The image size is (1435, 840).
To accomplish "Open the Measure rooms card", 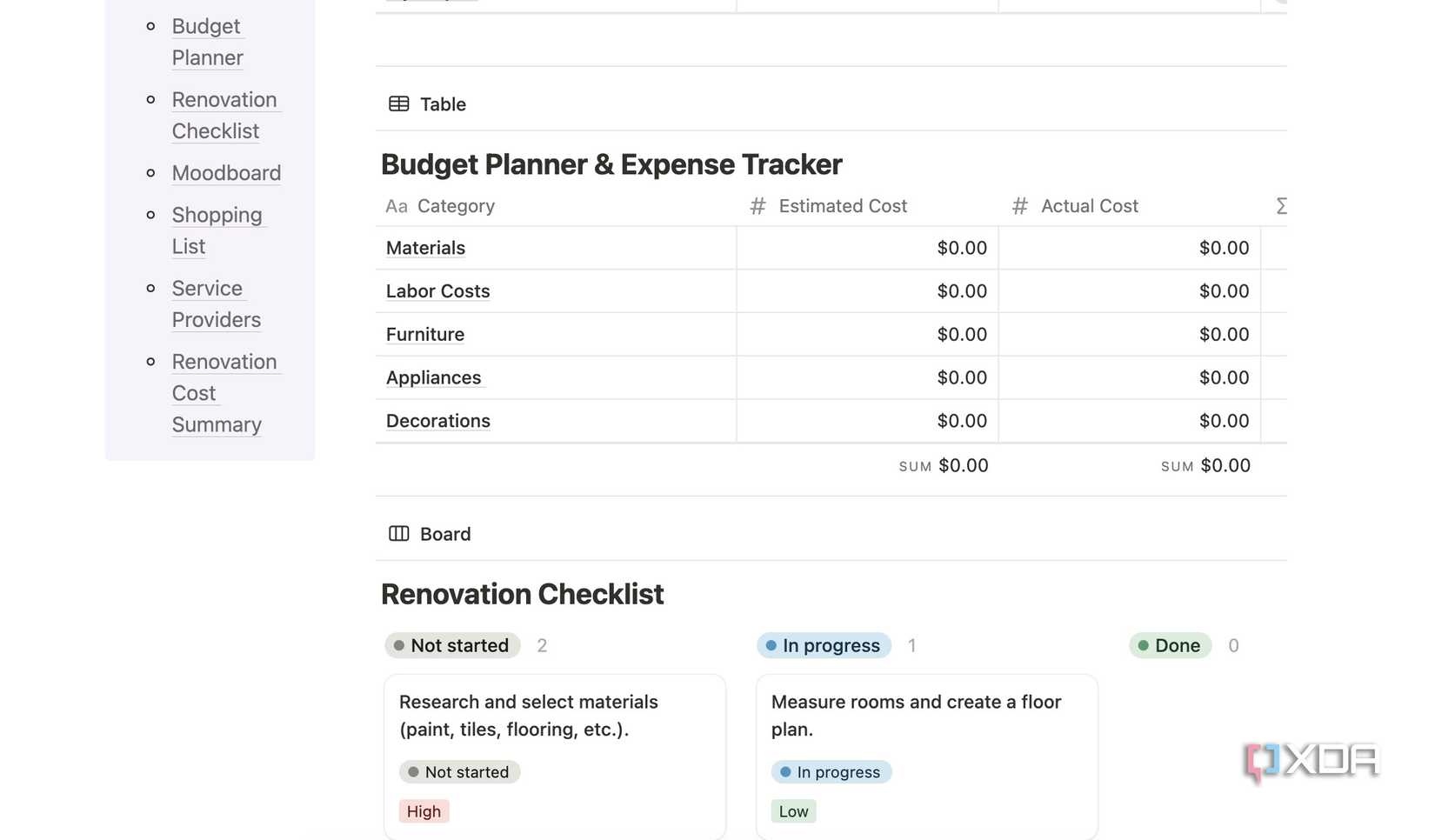I will point(916,715).
